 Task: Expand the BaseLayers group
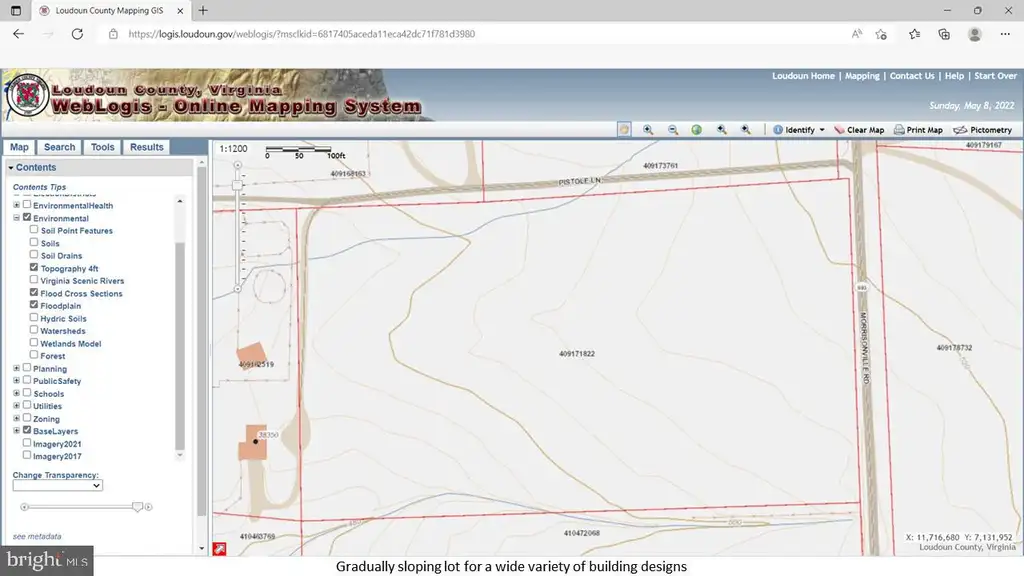[16, 430]
